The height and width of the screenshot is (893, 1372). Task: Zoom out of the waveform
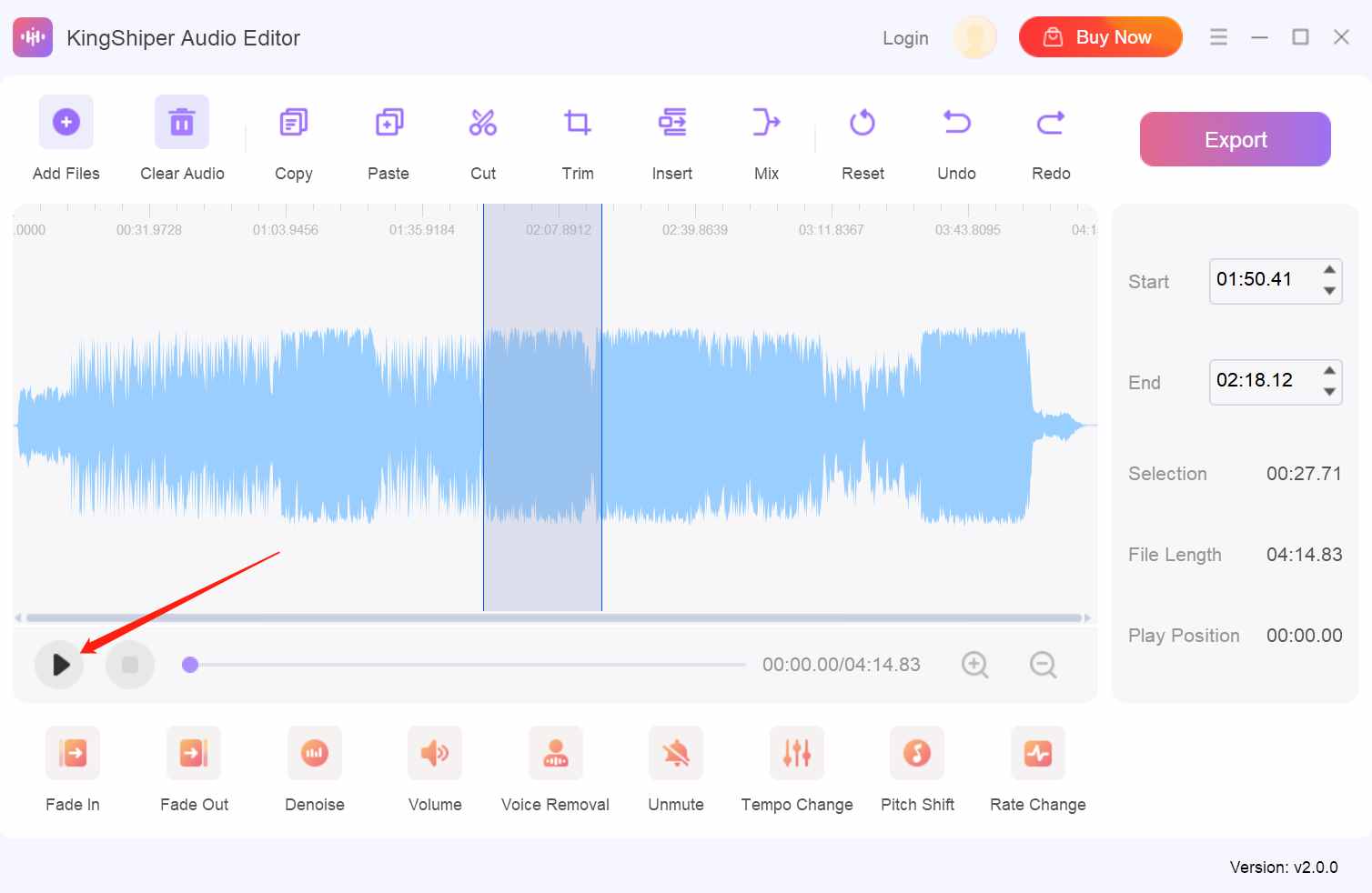[1044, 665]
